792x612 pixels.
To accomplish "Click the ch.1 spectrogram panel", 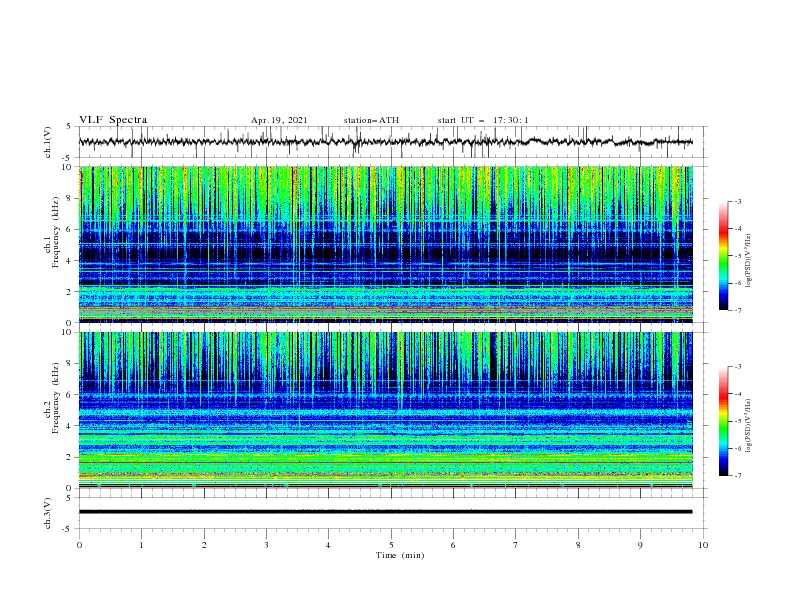I will coord(385,244).
